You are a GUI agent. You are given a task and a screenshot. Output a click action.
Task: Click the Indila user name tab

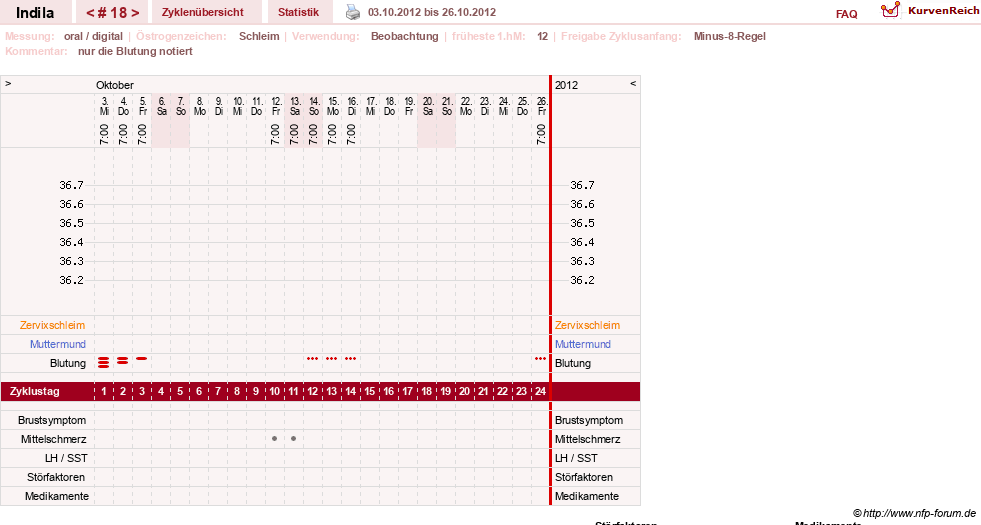click(x=35, y=13)
